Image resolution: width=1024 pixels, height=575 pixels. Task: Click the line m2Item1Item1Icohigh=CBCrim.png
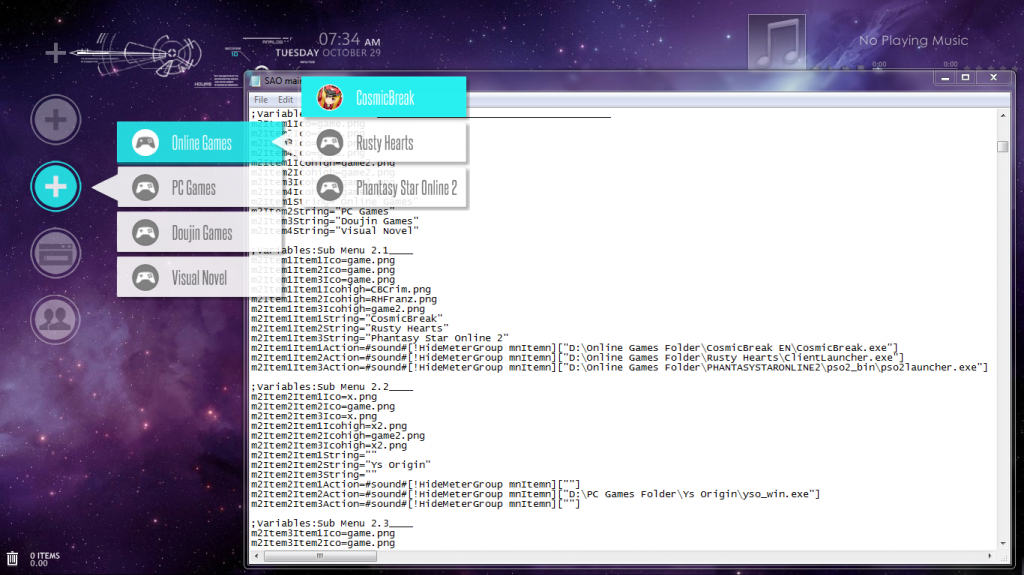(341, 289)
